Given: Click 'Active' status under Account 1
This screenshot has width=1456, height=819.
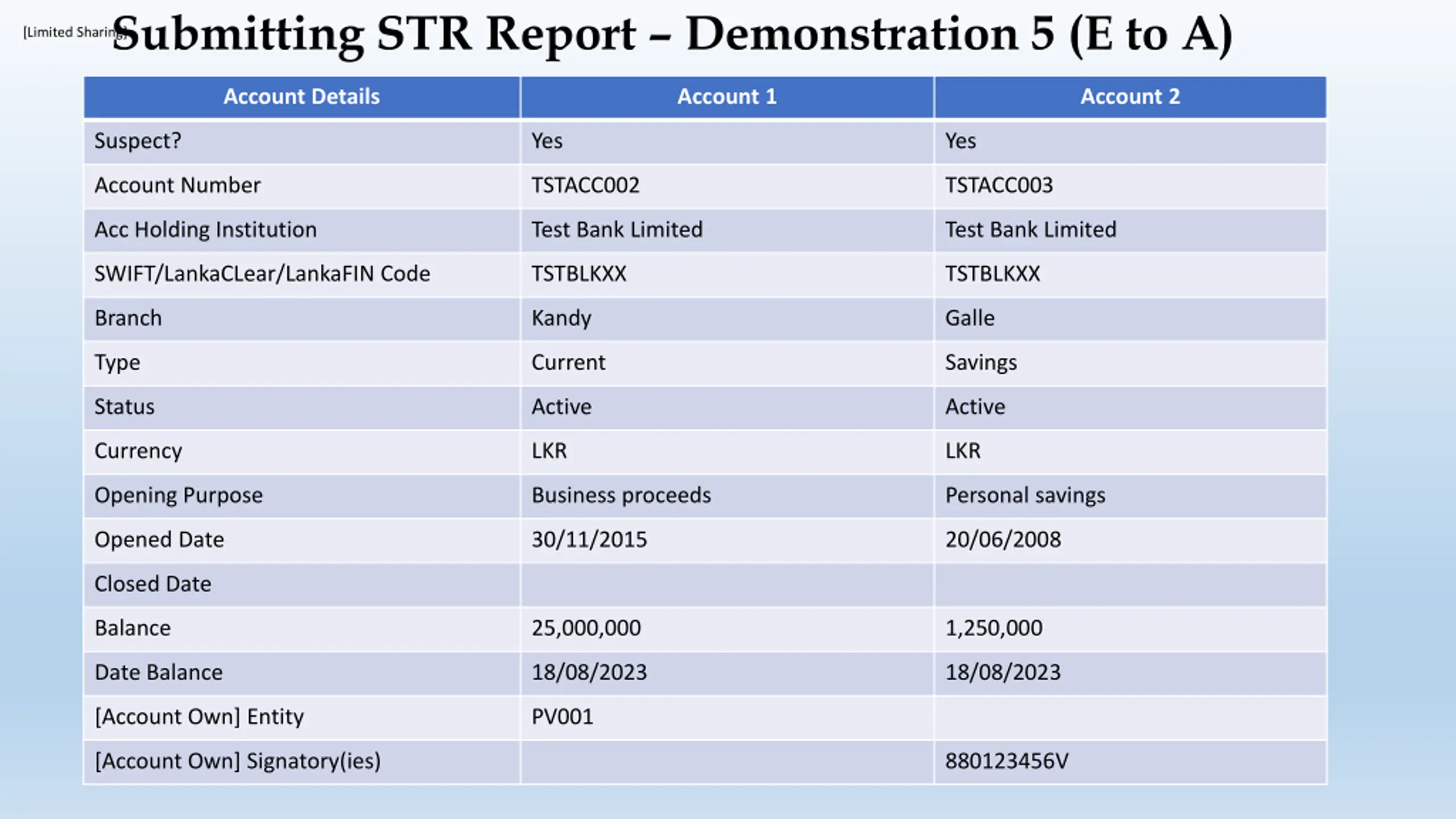Looking at the screenshot, I should click(561, 407).
